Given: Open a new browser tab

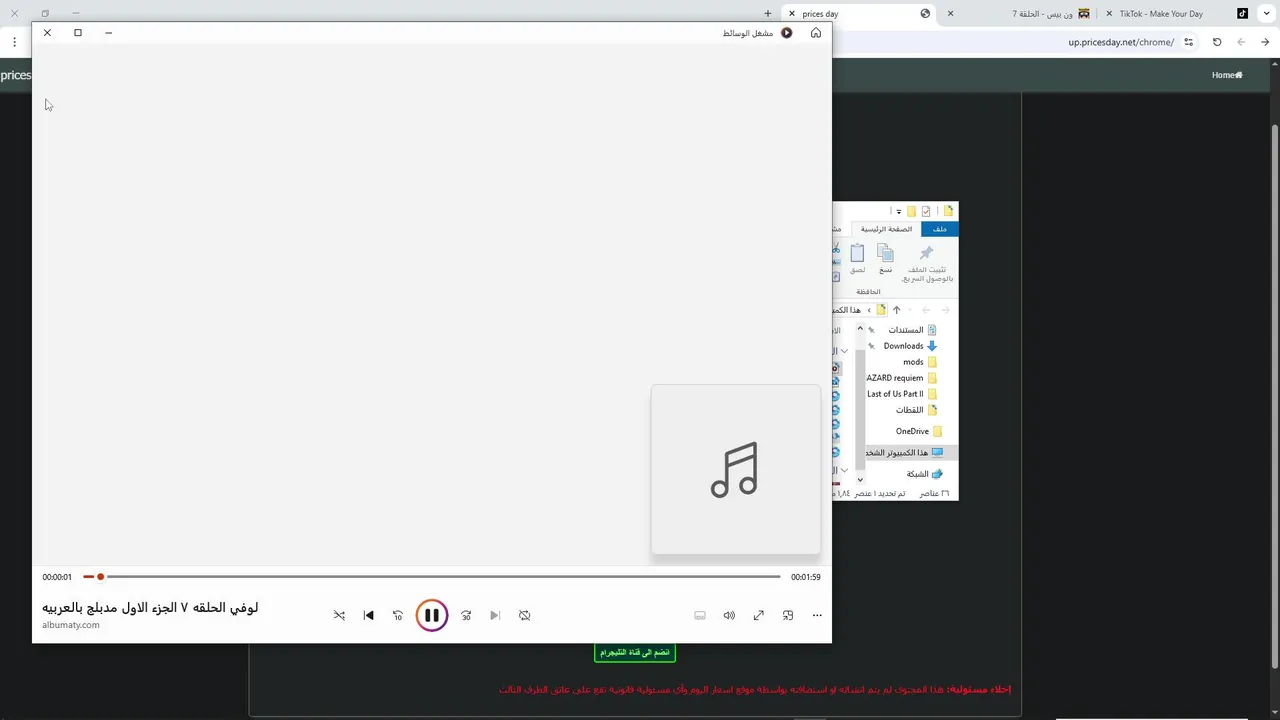Looking at the screenshot, I should (x=767, y=14).
